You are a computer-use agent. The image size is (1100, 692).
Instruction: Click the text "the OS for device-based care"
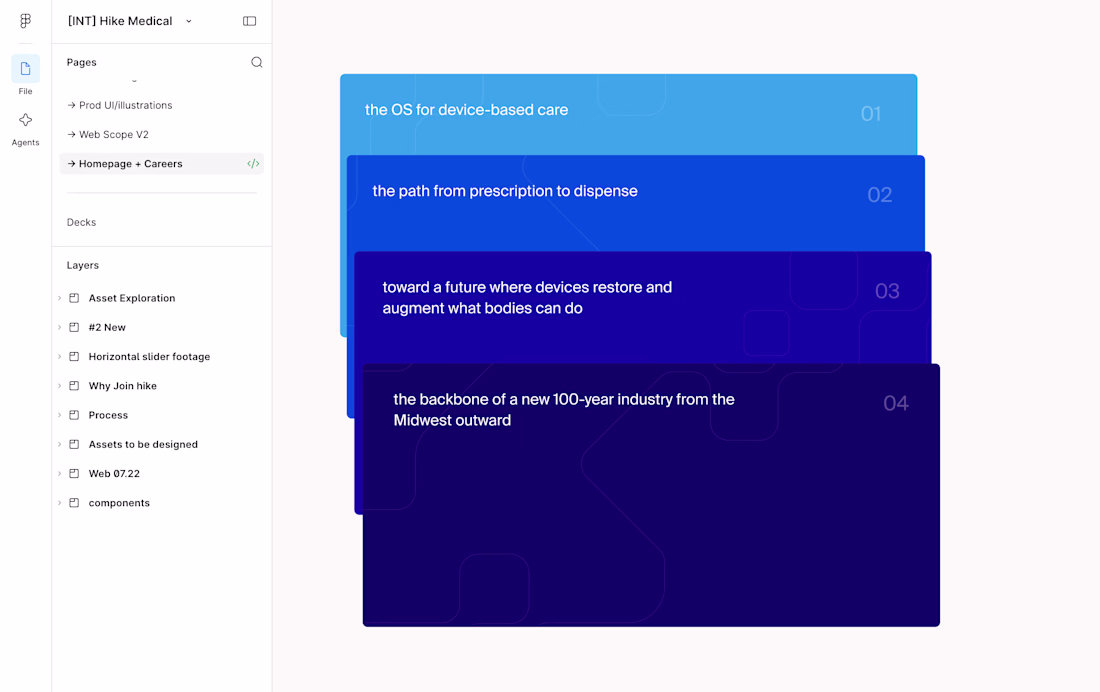[467, 110]
